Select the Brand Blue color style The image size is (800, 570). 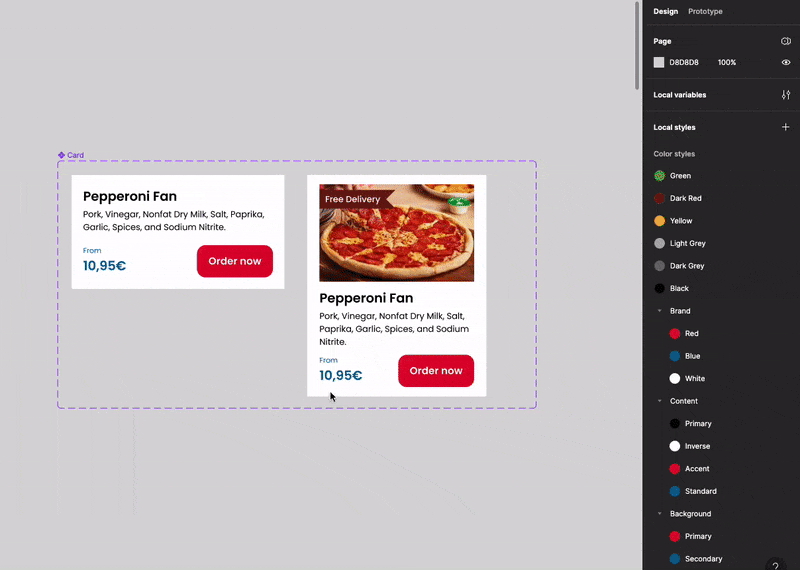[x=685, y=356]
